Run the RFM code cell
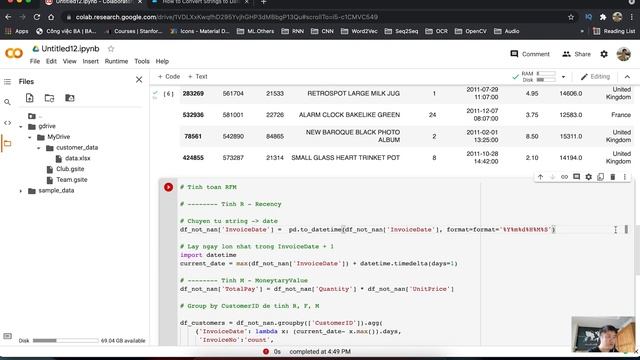Screen dimensions: 640x360 point(168,187)
